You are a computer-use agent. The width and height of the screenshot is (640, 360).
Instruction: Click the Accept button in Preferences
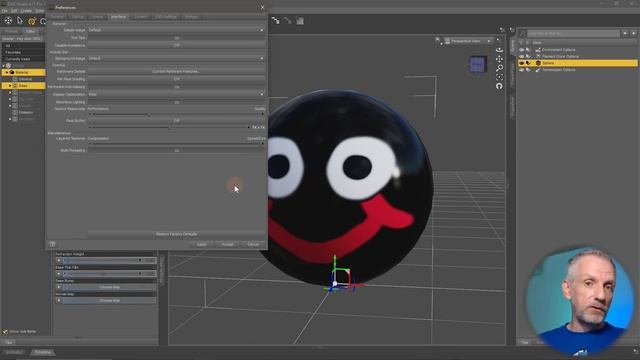point(227,244)
